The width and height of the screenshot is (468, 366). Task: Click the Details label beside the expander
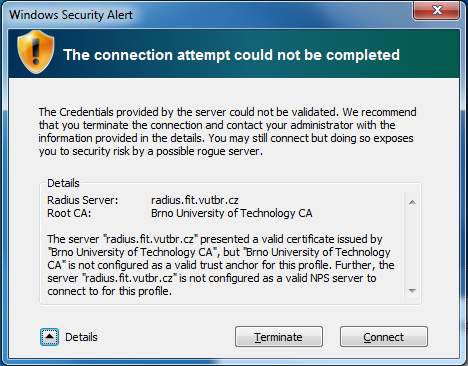click(x=81, y=337)
